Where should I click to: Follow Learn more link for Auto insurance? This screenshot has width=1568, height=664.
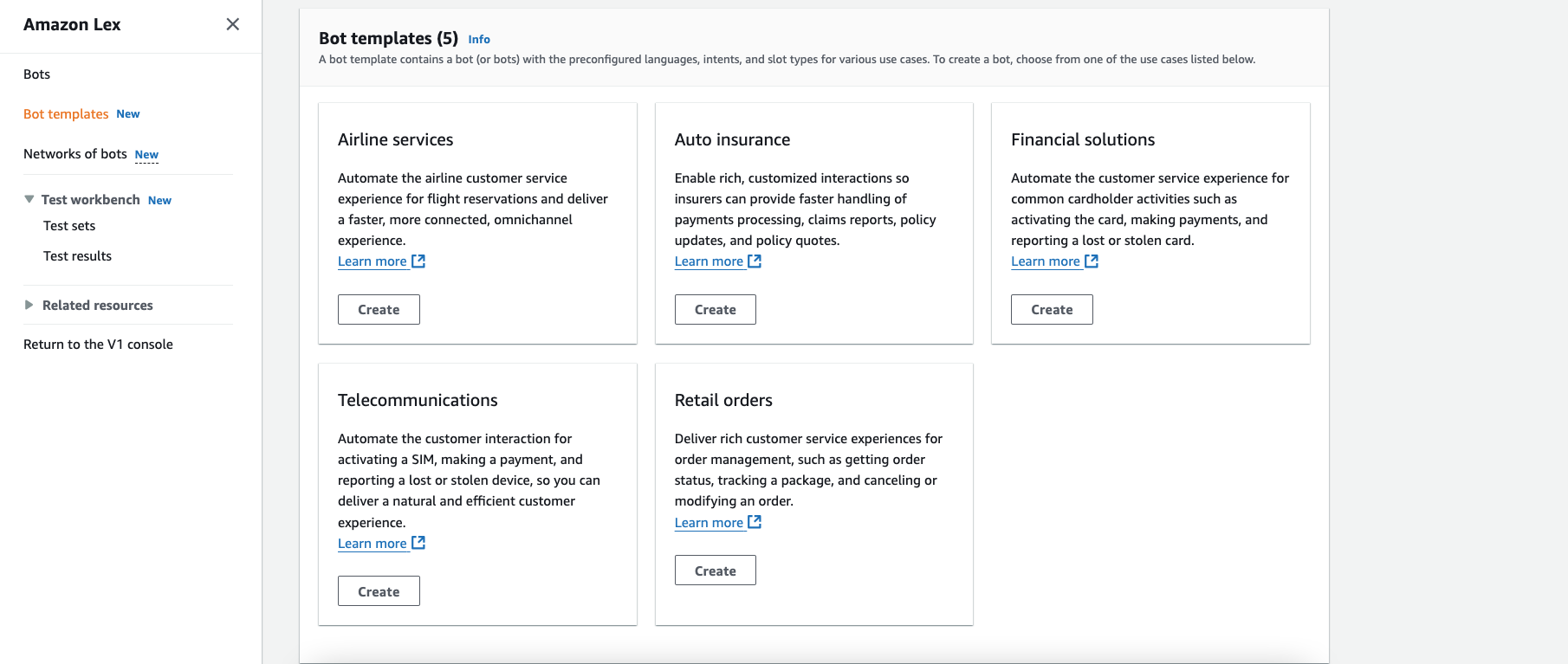point(709,261)
